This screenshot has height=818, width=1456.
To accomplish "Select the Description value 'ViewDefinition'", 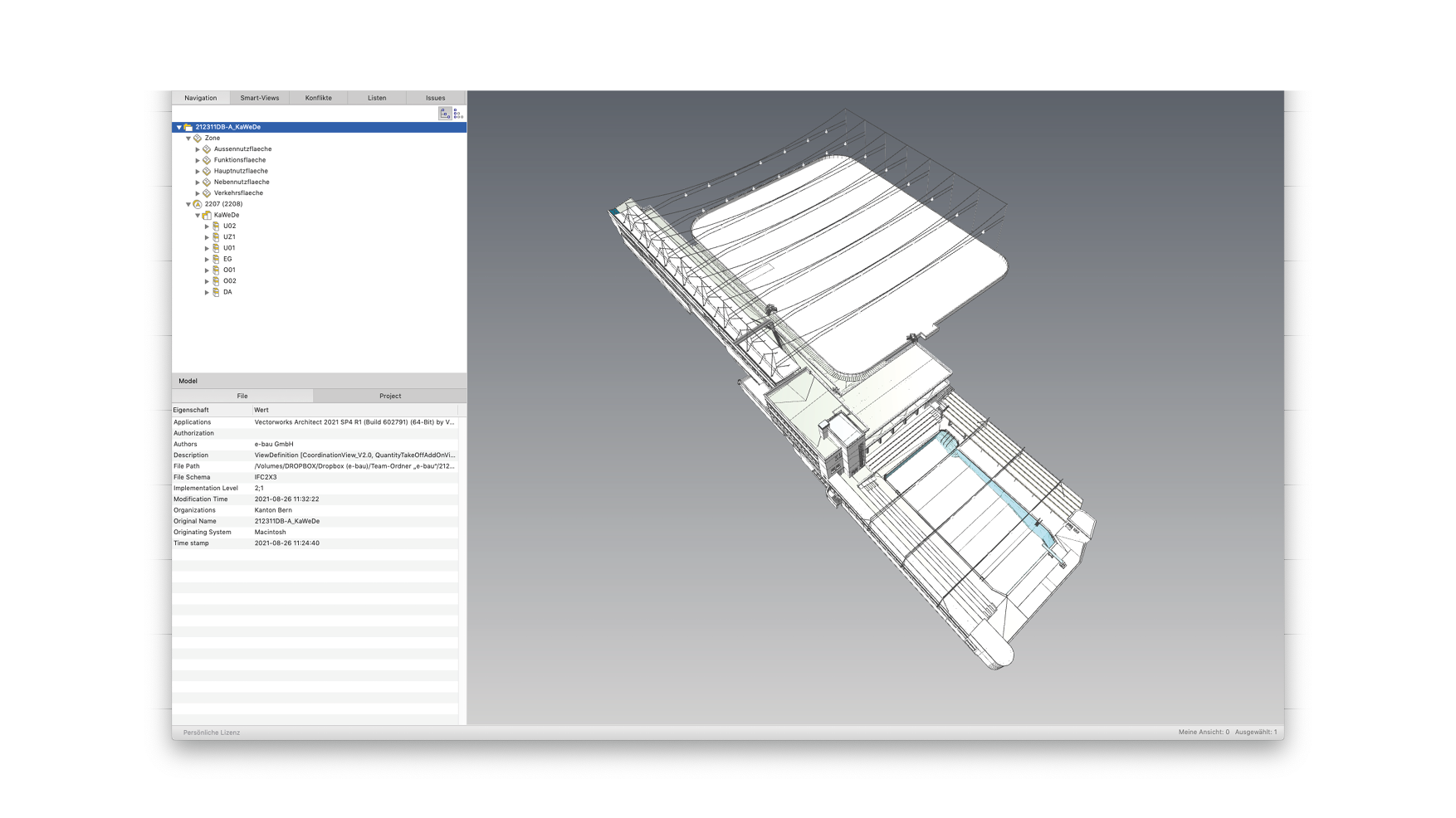I will 354,455.
